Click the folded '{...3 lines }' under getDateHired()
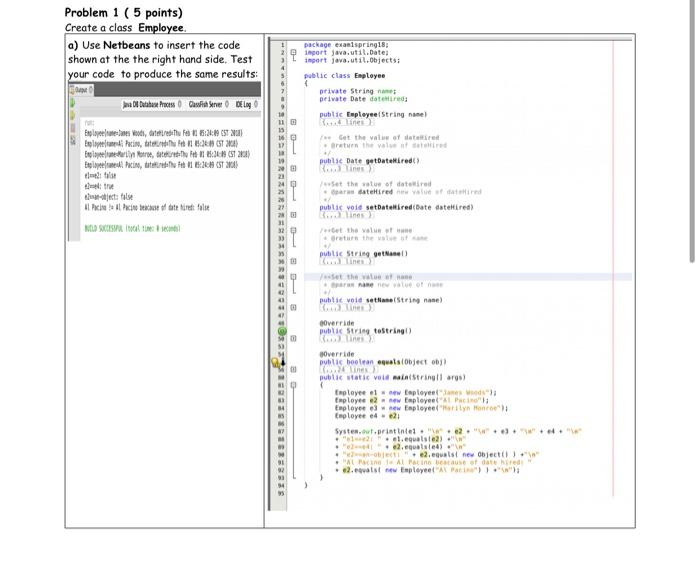The width and height of the screenshot is (700, 587). [x=347, y=168]
